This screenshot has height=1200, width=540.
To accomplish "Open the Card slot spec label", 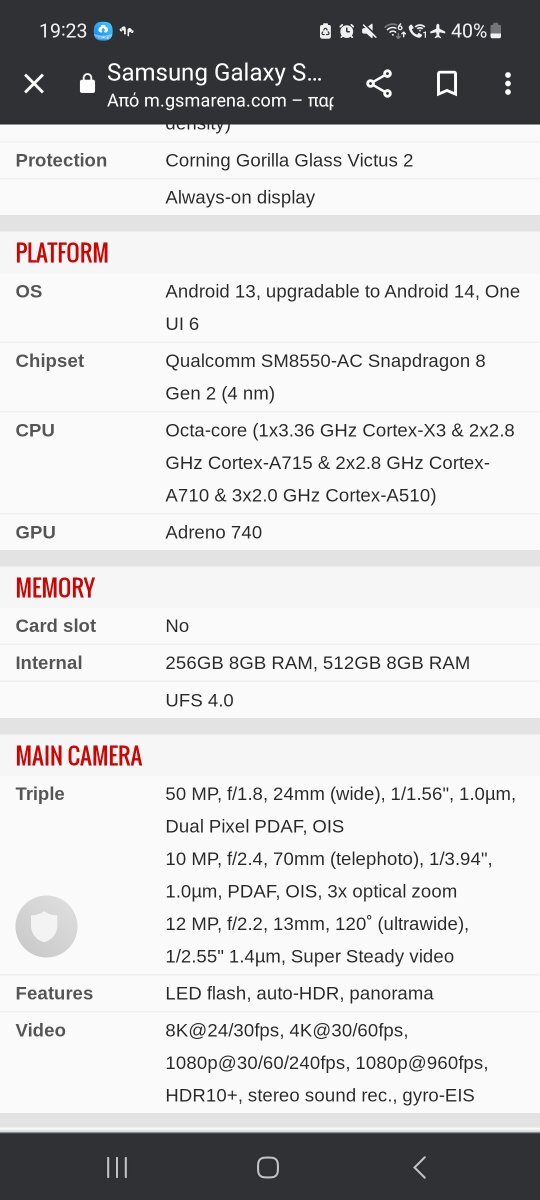I will [x=56, y=626].
